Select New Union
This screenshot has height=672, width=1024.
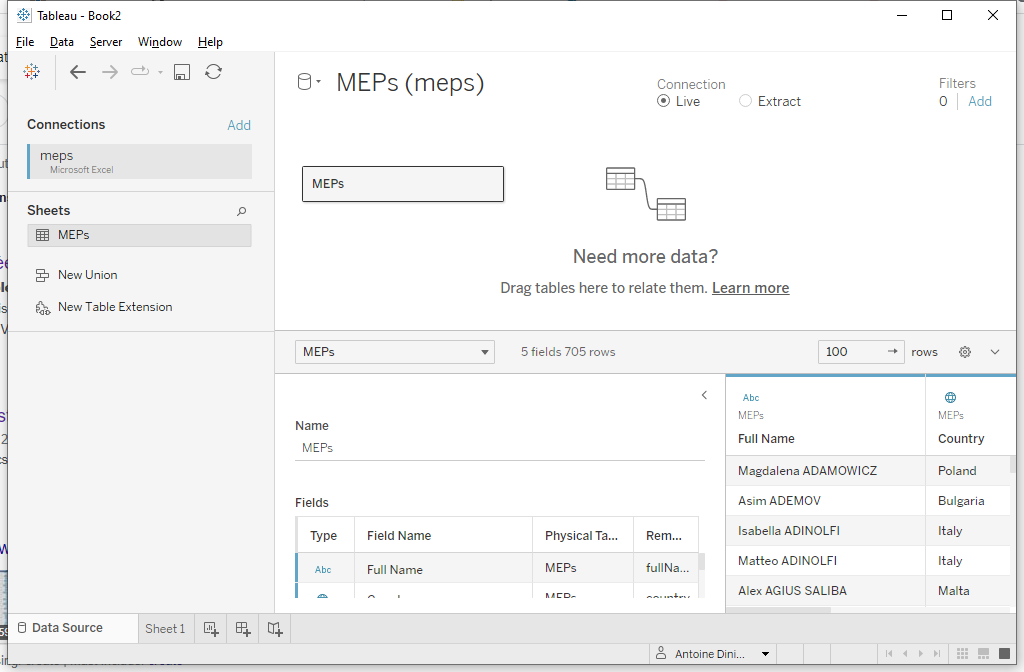[88, 275]
